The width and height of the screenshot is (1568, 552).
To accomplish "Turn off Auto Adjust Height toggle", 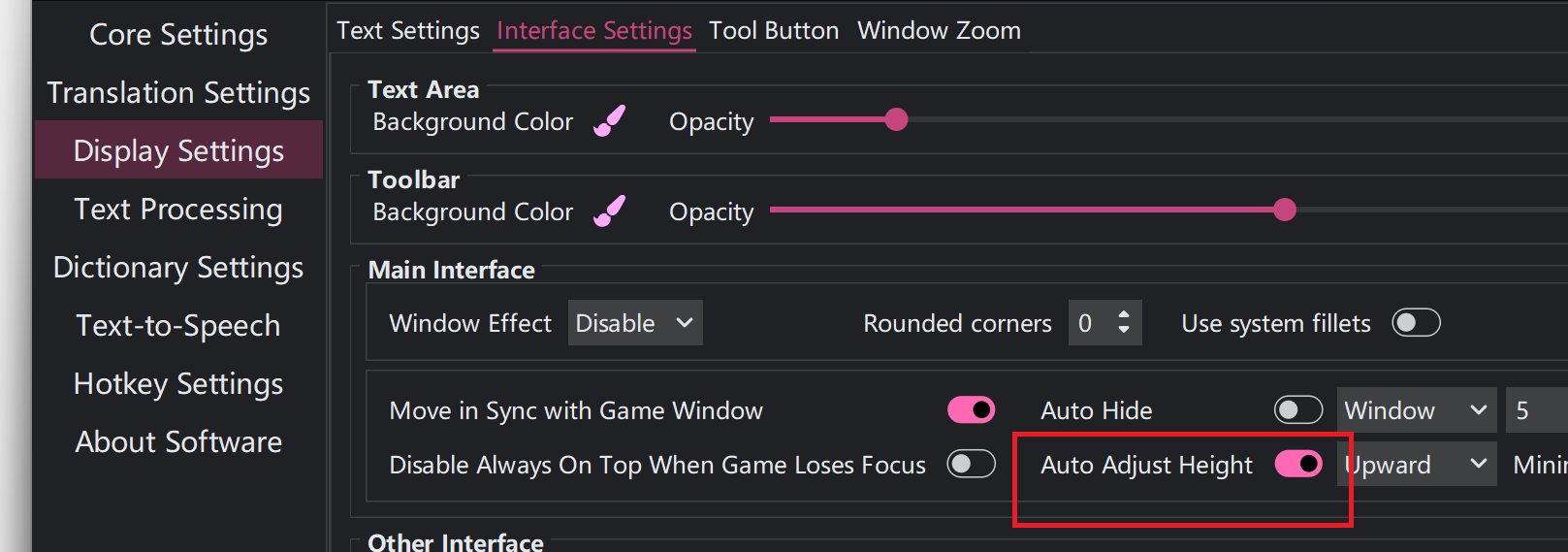I will pos(1298,465).
